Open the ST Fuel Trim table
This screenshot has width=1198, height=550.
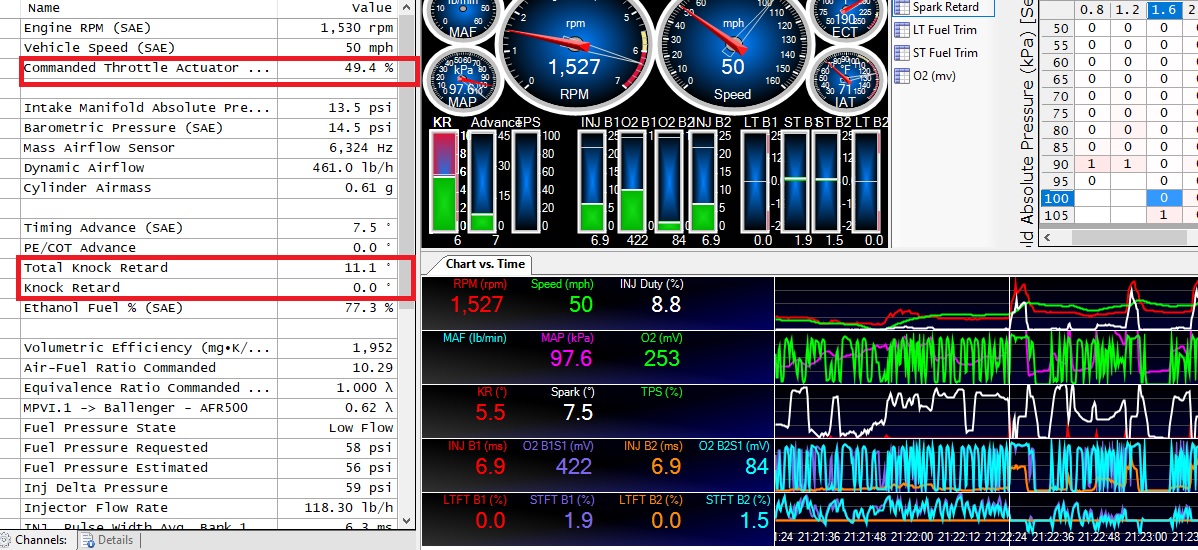[x=944, y=53]
